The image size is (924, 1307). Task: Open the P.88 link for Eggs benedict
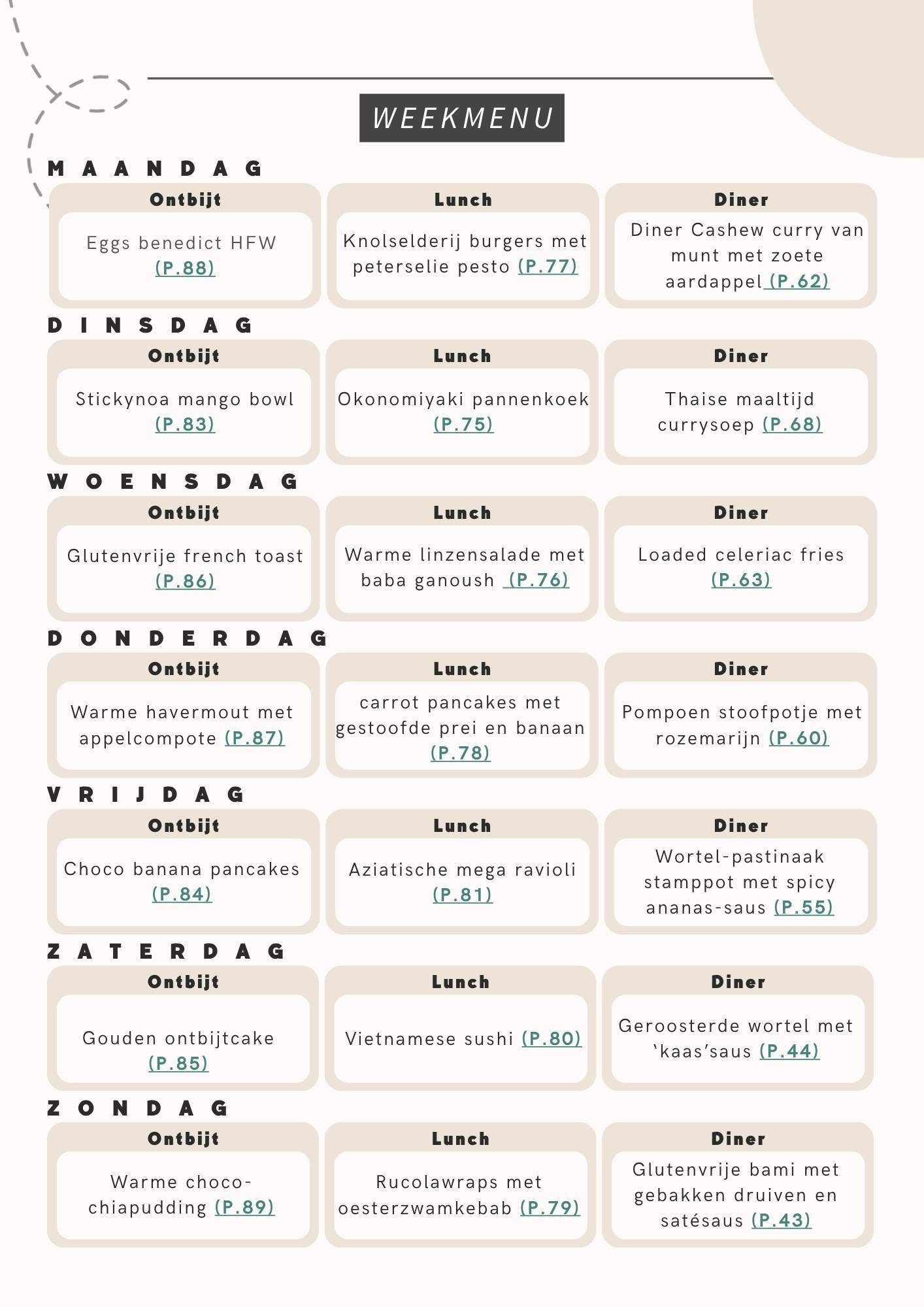185,268
